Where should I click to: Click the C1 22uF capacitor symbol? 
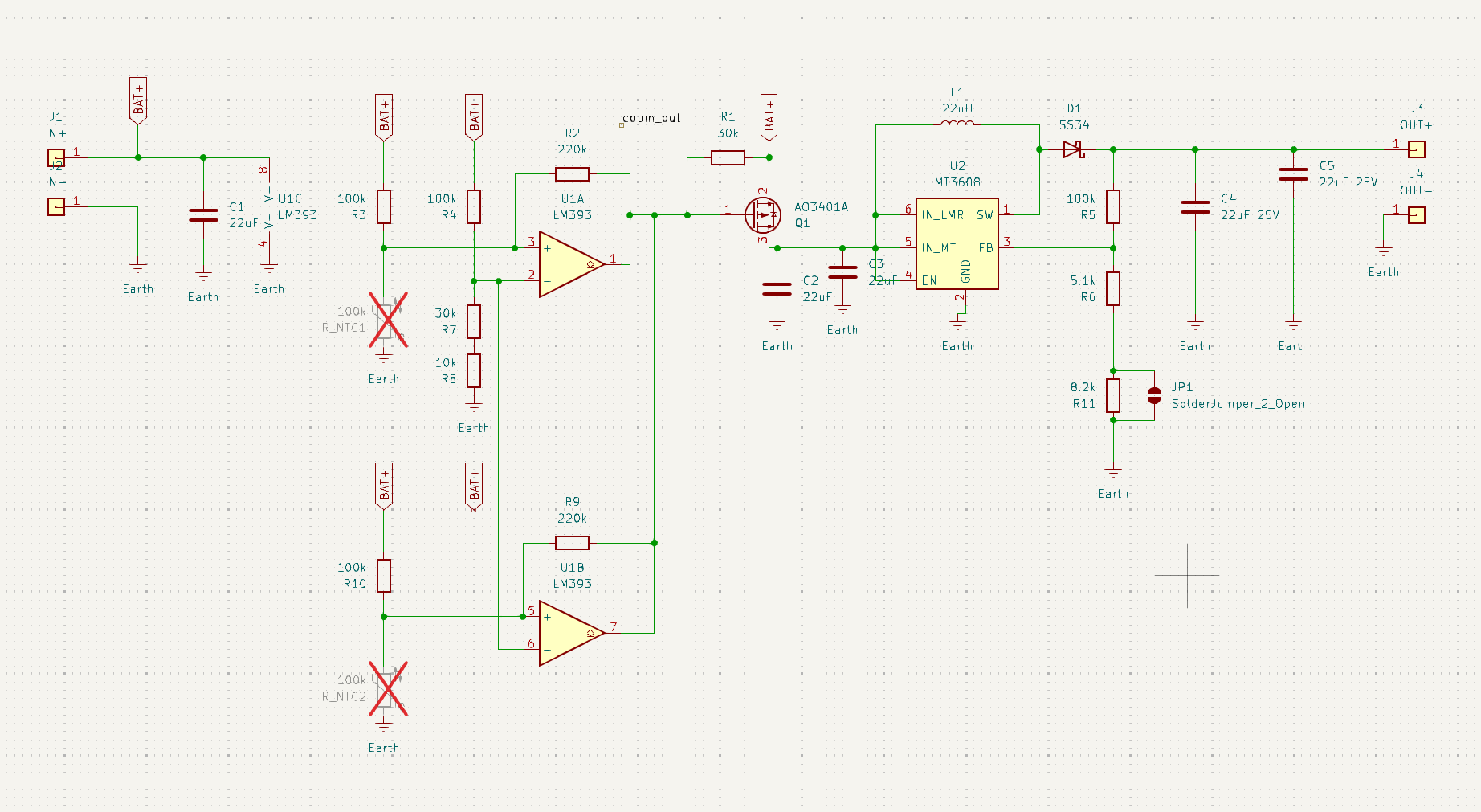pos(203,214)
